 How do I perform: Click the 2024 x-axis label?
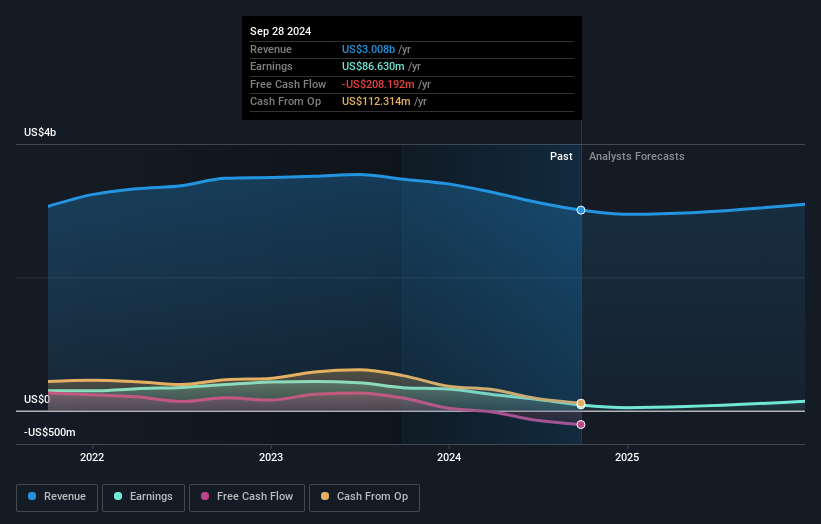449,457
